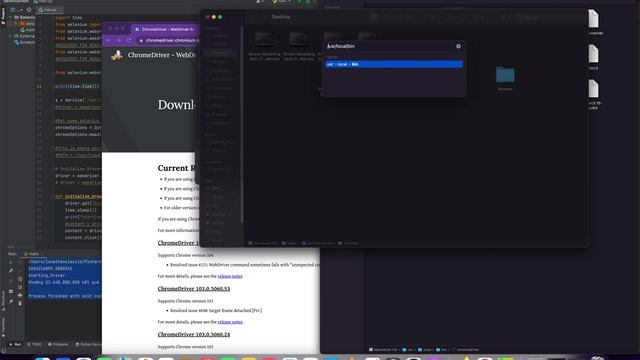Click the chromedriver.chromium.org address bar
Viewport: 640px width, 360px height.
168,40
